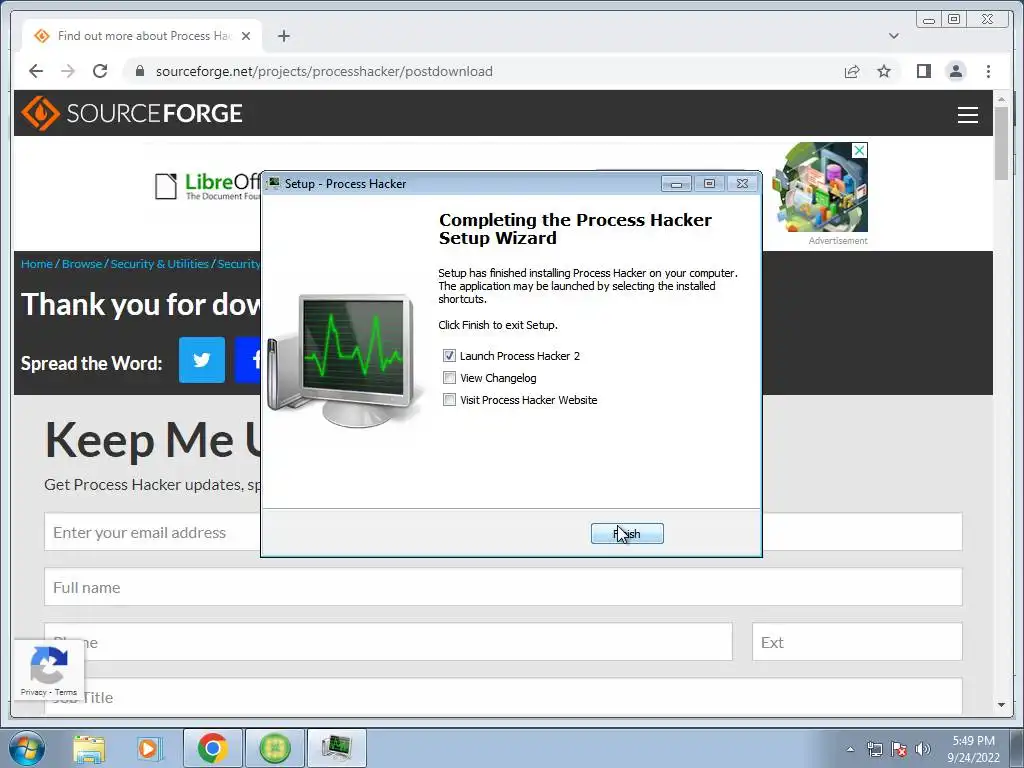Click the Ext input field
This screenshot has height=768, width=1024.
tap(857, 642)
